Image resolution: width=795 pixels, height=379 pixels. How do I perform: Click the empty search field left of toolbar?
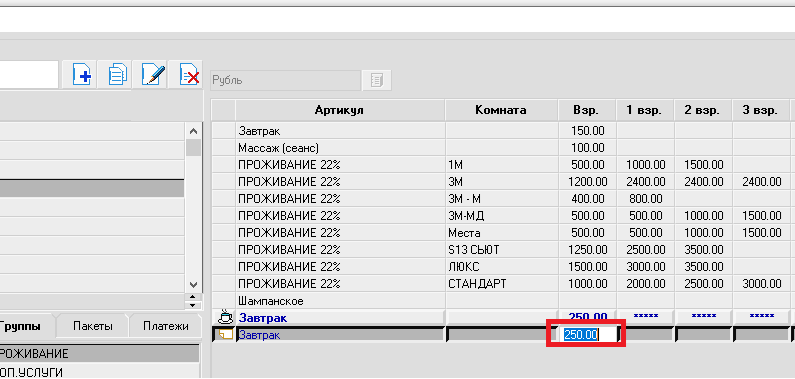pos(29,75)
